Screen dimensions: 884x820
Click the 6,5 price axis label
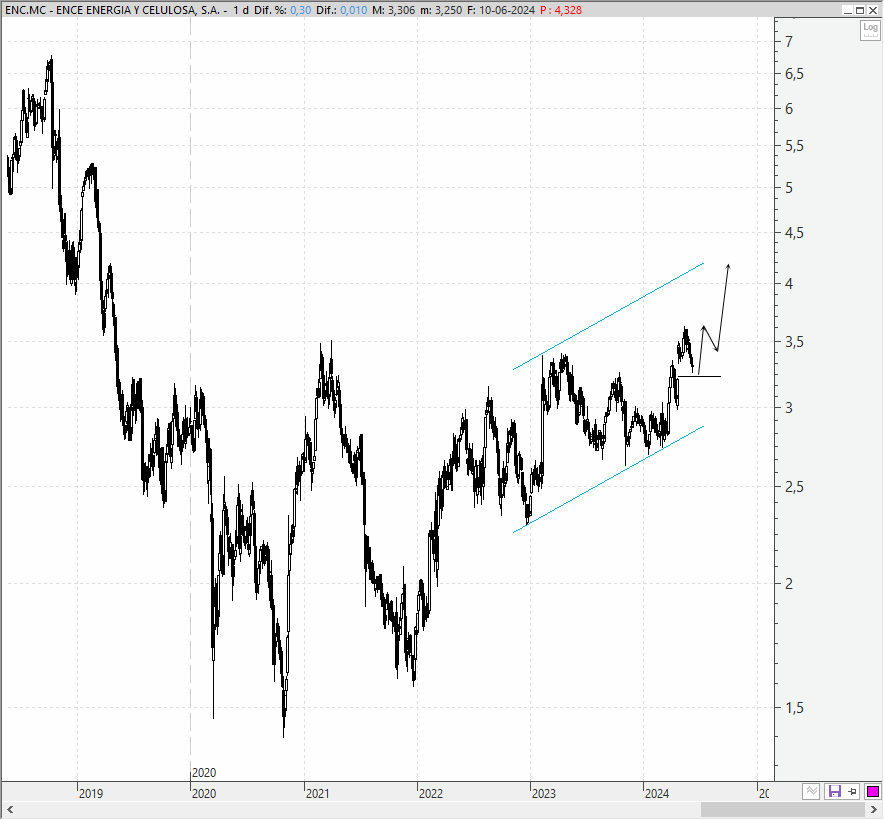(x=794, y=74)
